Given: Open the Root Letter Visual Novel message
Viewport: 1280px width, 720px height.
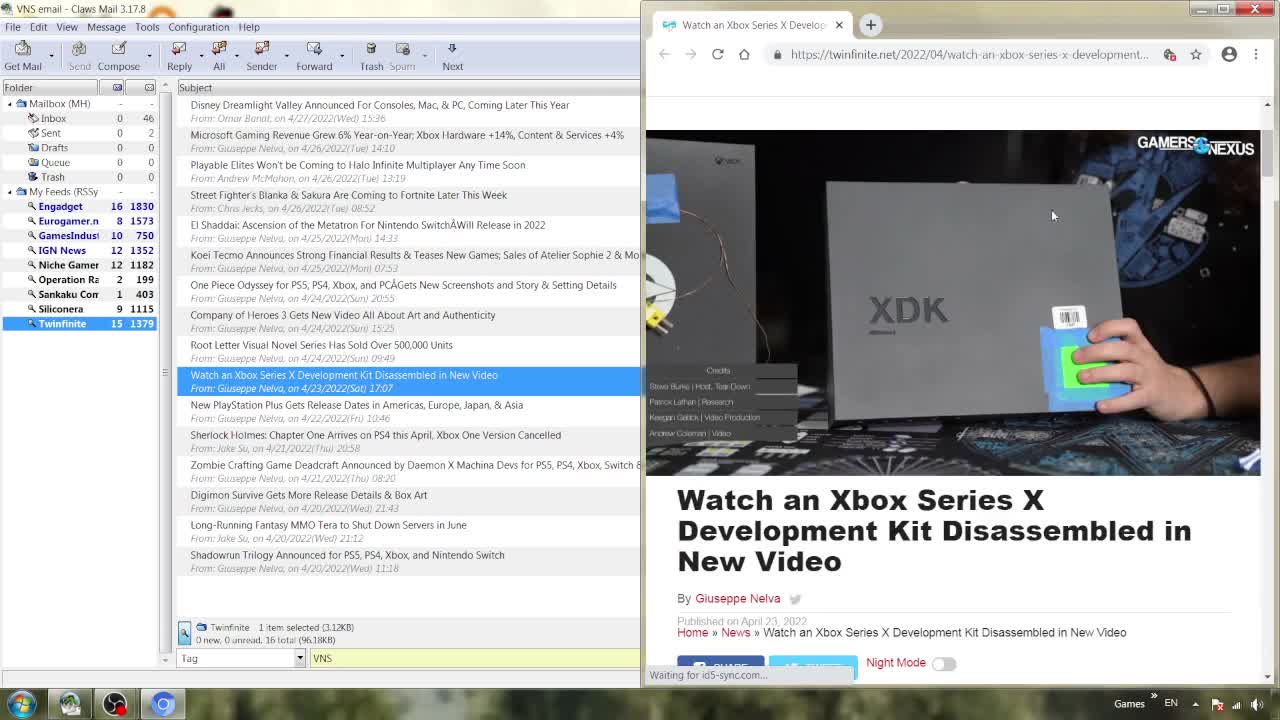Looking at the screenshot, I should [408, 351].
